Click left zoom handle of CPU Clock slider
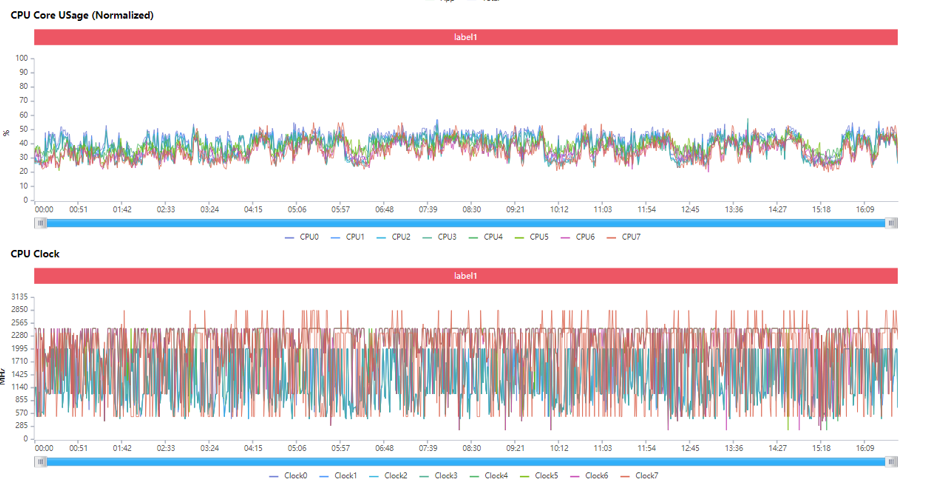 pyautogui.click(x=41, y=462)
